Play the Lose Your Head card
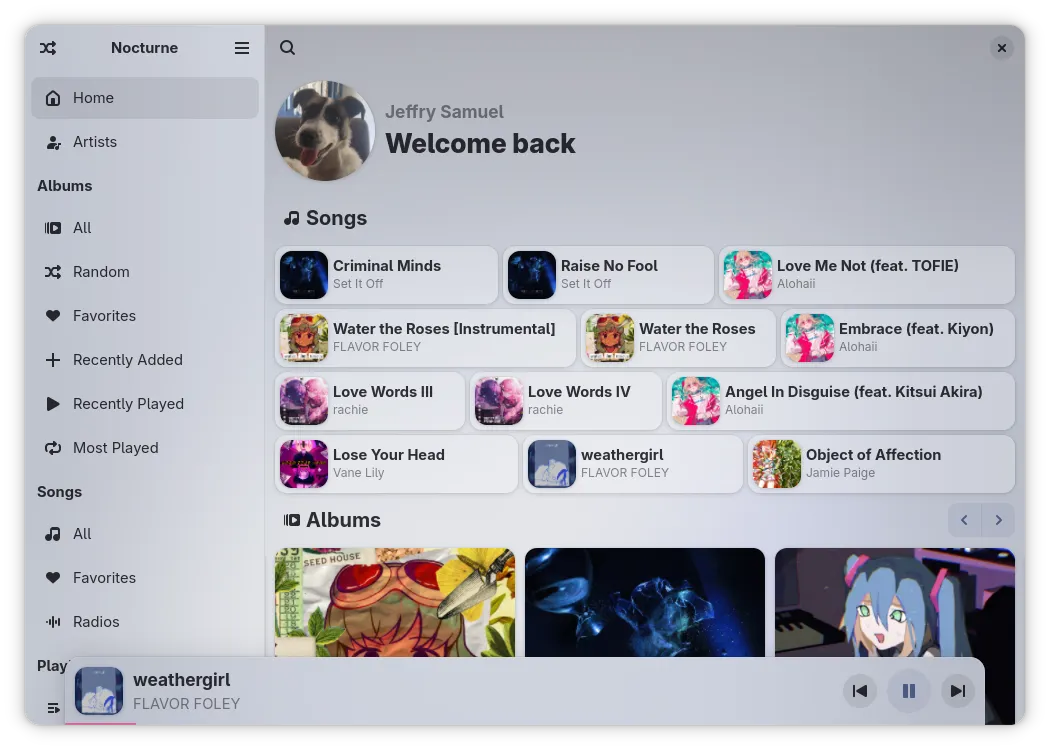The width and height of the screenshot is (1050, 750). point(396,463)
